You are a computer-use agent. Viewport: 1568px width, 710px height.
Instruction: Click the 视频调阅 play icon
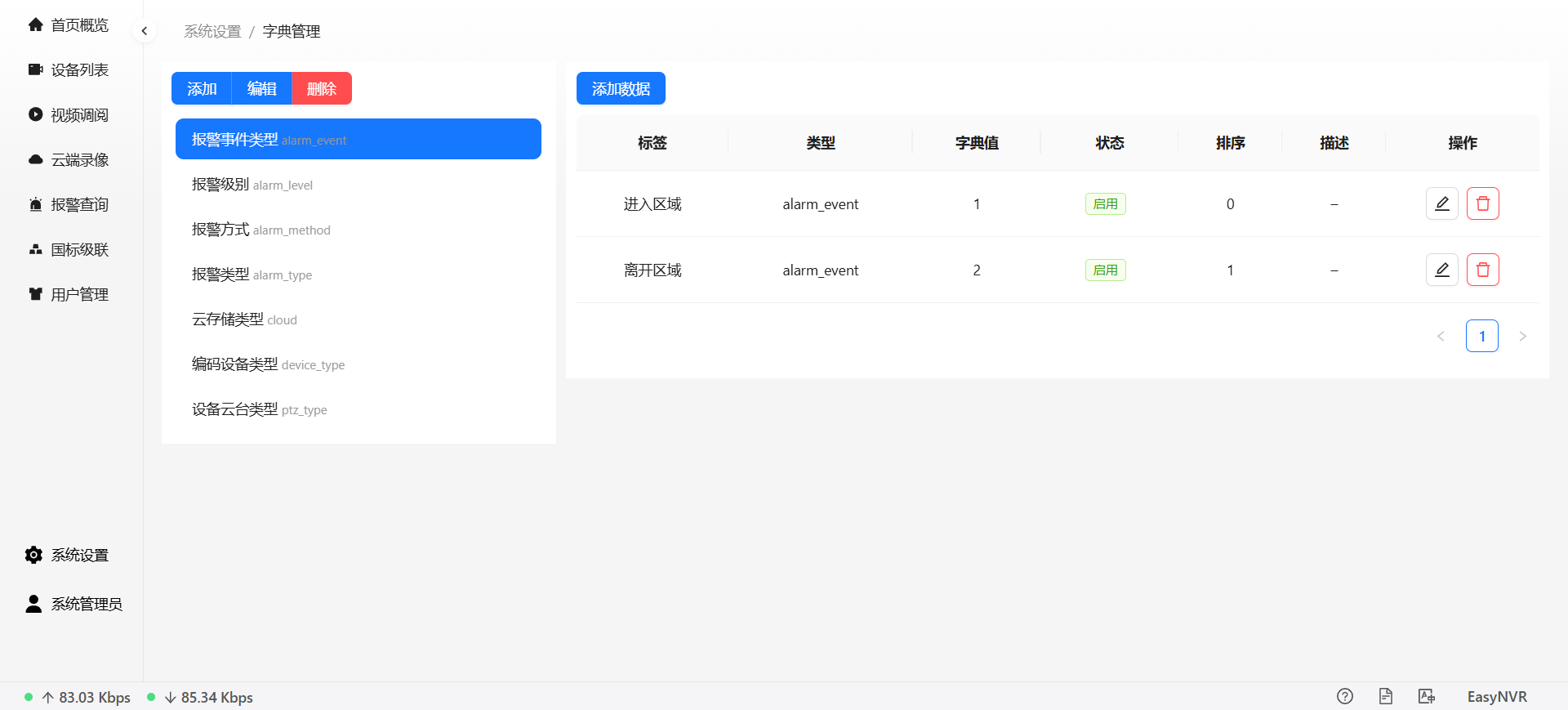35,114
